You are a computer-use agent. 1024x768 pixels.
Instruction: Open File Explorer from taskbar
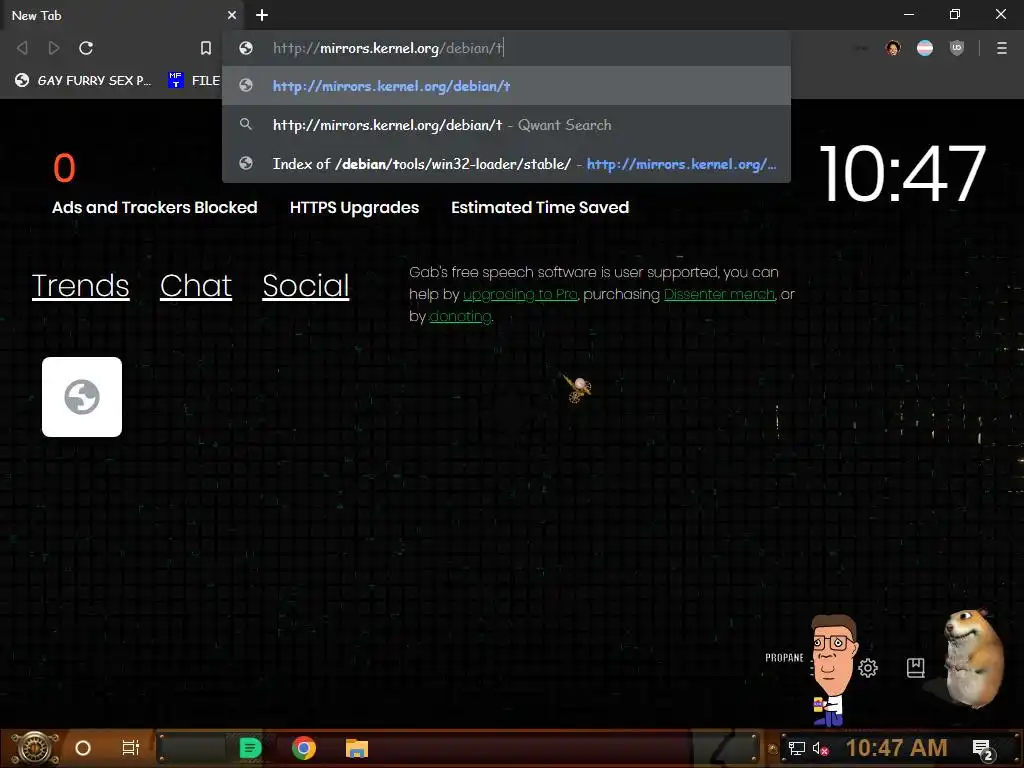[x=357, y=748]
